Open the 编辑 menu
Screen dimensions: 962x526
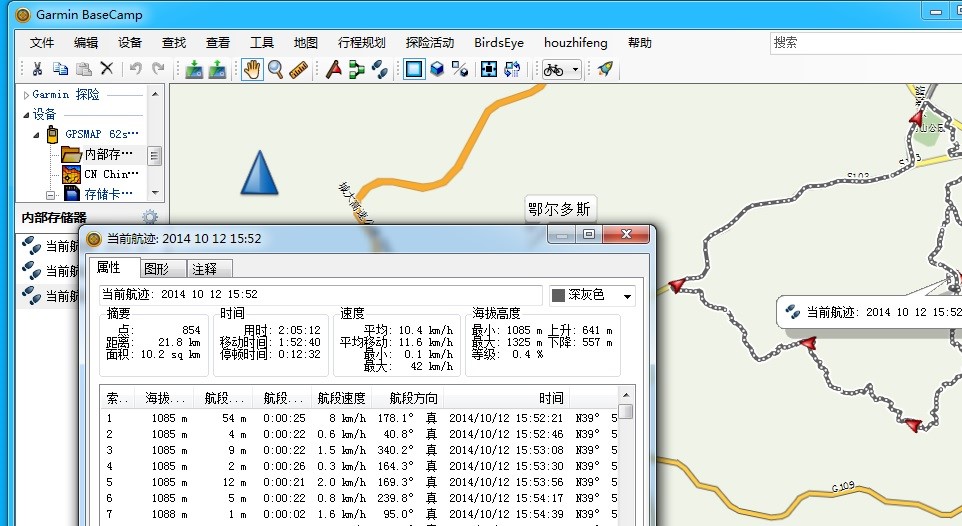click(x=86, y=42)
